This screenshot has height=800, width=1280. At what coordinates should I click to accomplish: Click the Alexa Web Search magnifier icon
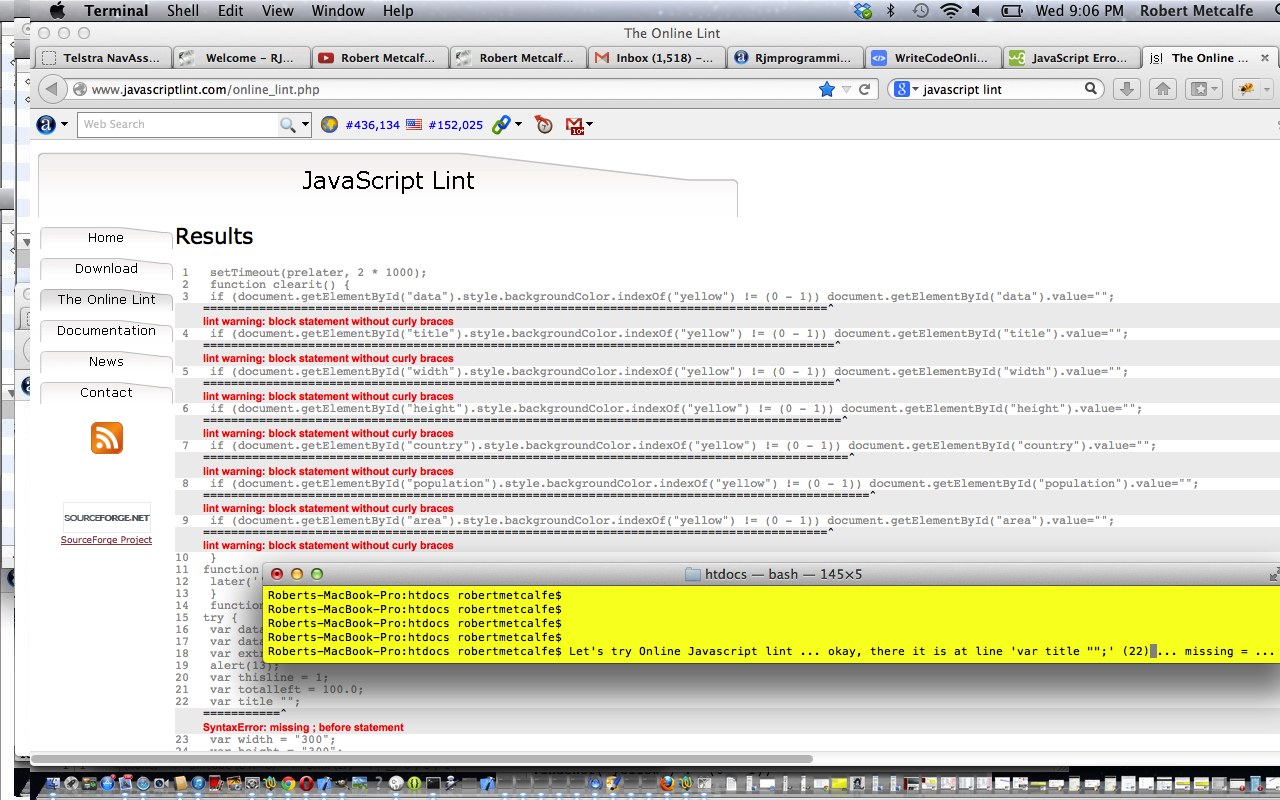click(x=287, y=125)
